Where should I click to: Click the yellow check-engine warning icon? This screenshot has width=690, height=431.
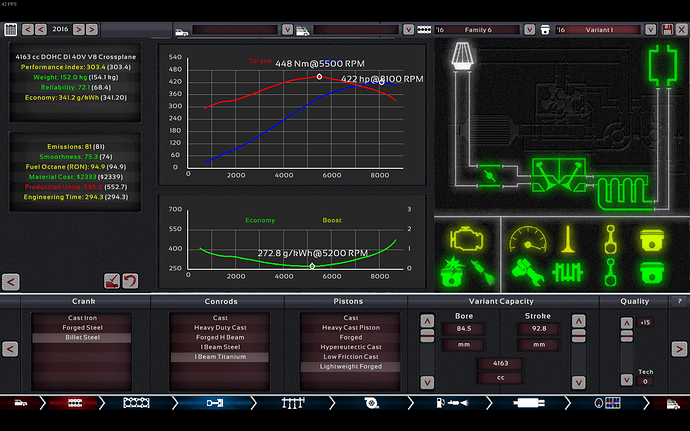465,238
